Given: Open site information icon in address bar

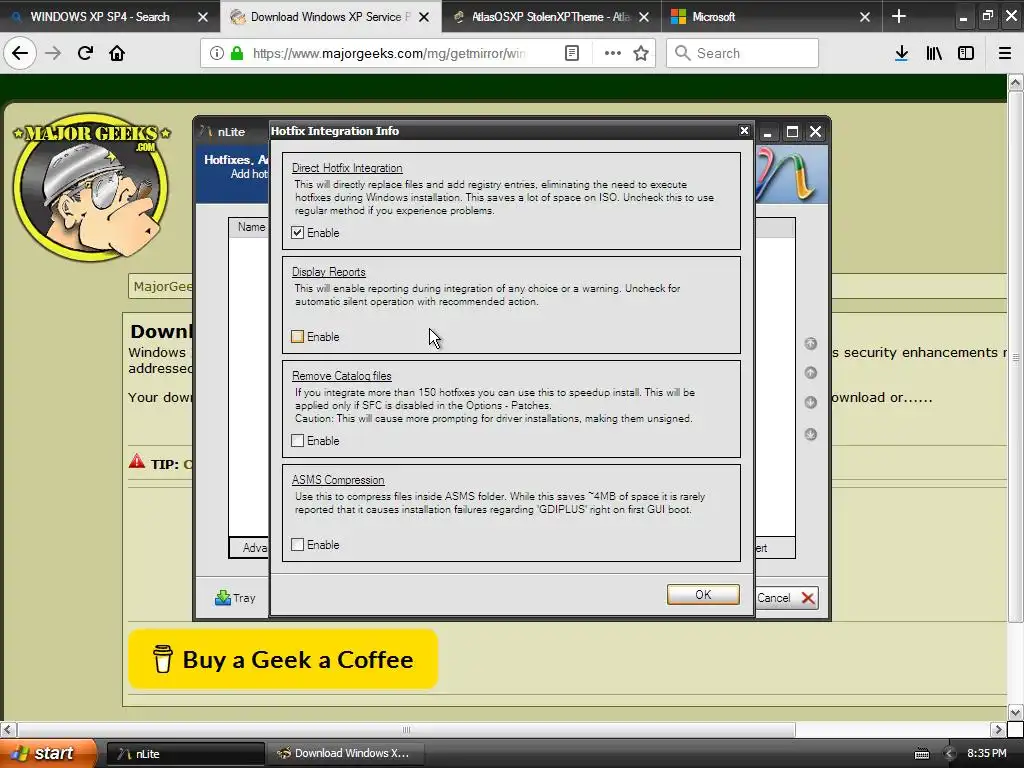Looking at the screenshot, I should click(216, 53).
